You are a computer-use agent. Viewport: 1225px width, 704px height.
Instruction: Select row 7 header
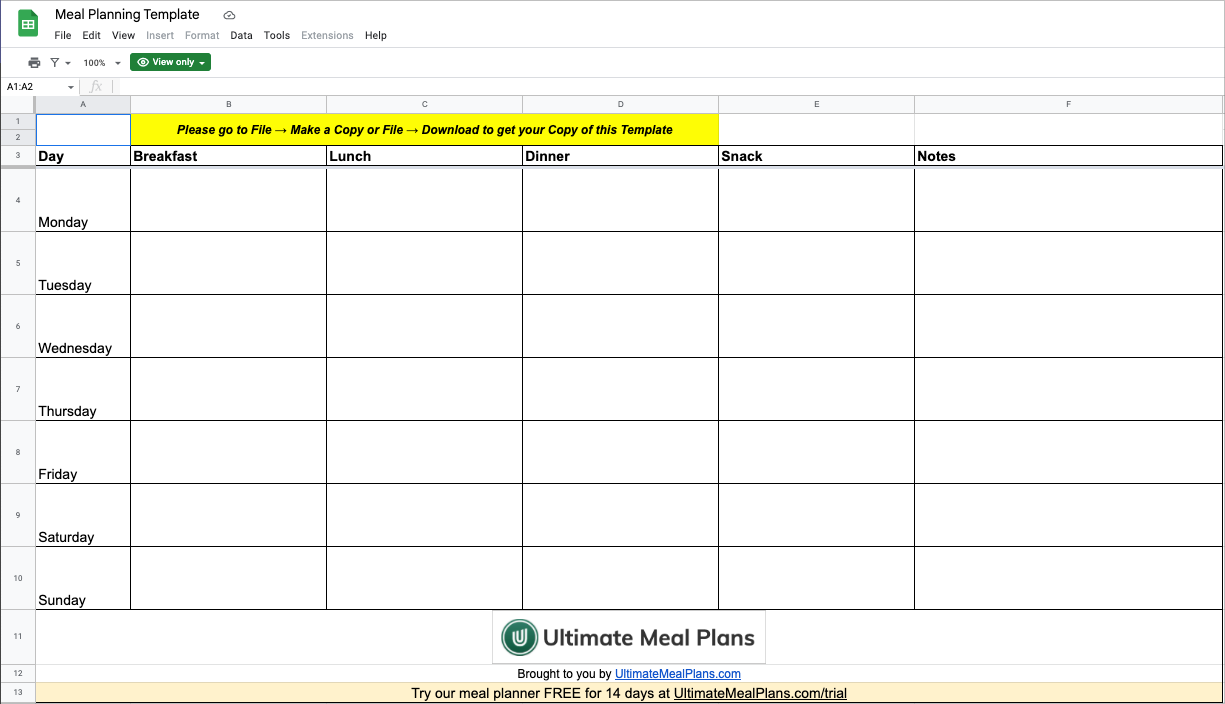(18, 389)
